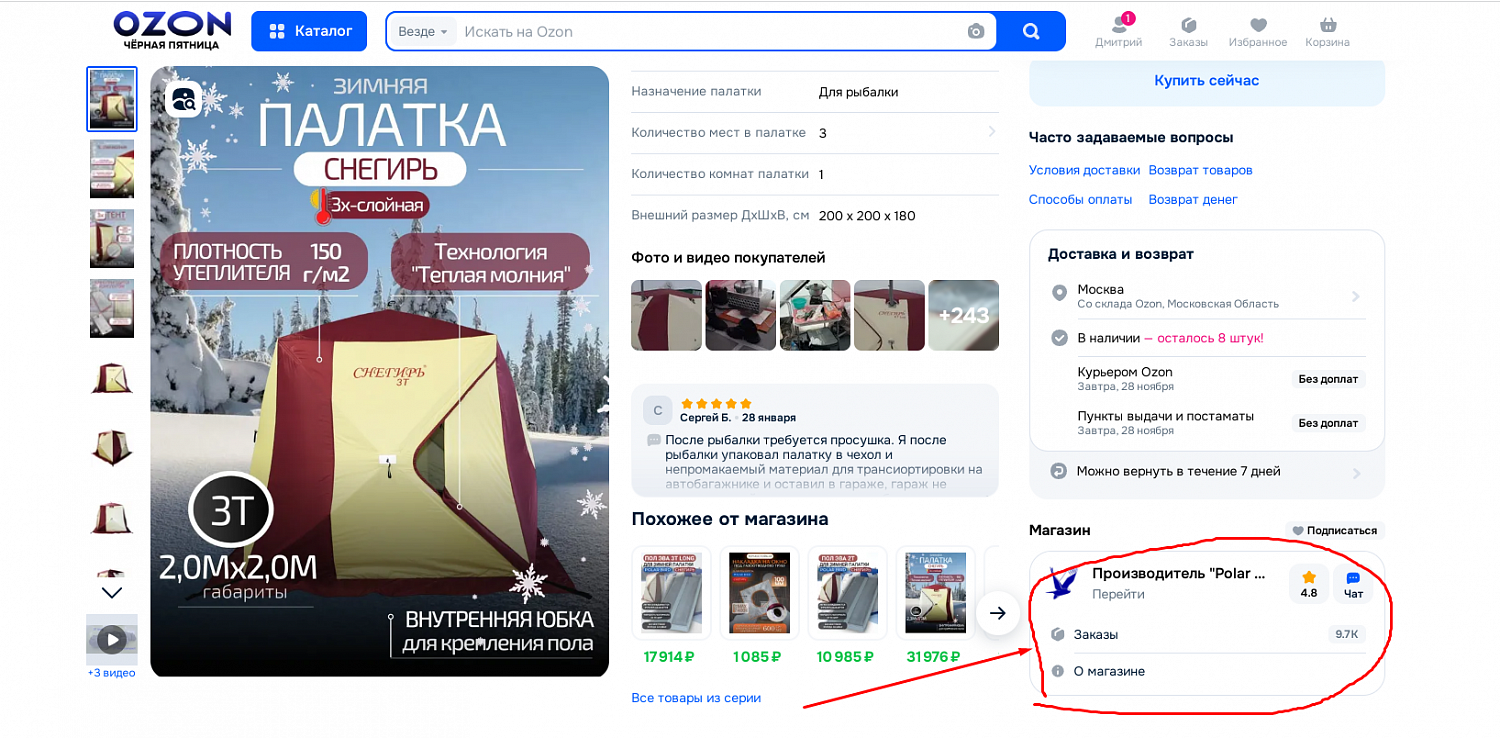Click the visual search icon on product image
The height and width of the screenshot is (738, 1500).
pos(185,99)
